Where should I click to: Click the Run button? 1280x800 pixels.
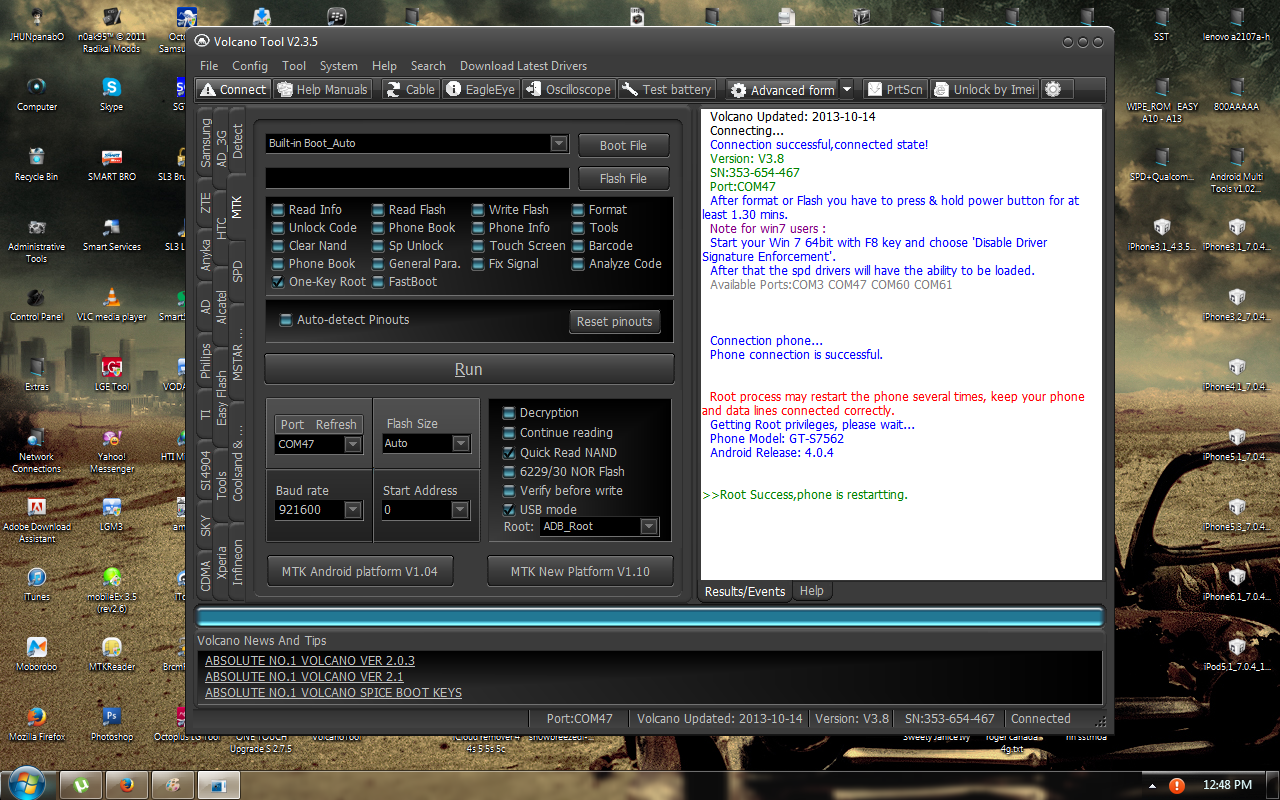coord(469,369)
